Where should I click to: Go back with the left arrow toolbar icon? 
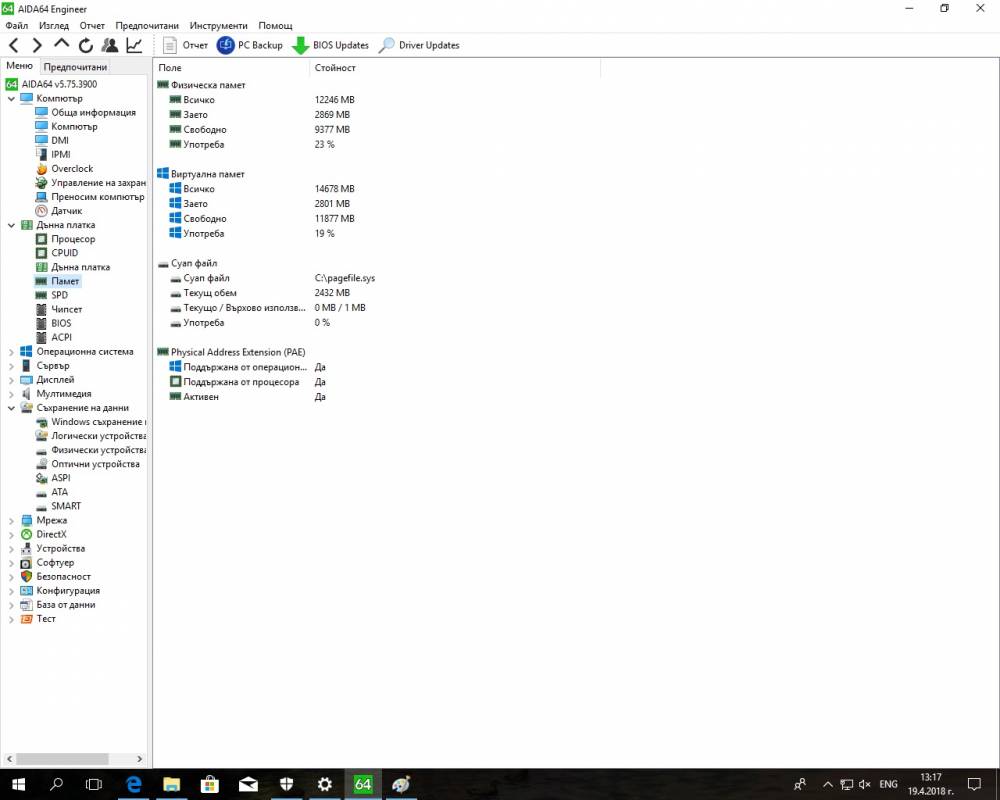tap(14, 45)
